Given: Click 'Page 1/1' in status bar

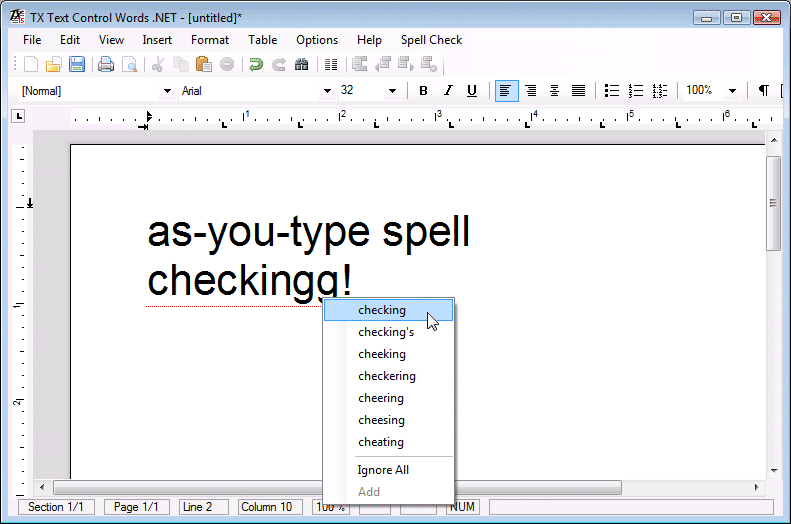Looking at the screenshot, I should click(x=136, y=507).
